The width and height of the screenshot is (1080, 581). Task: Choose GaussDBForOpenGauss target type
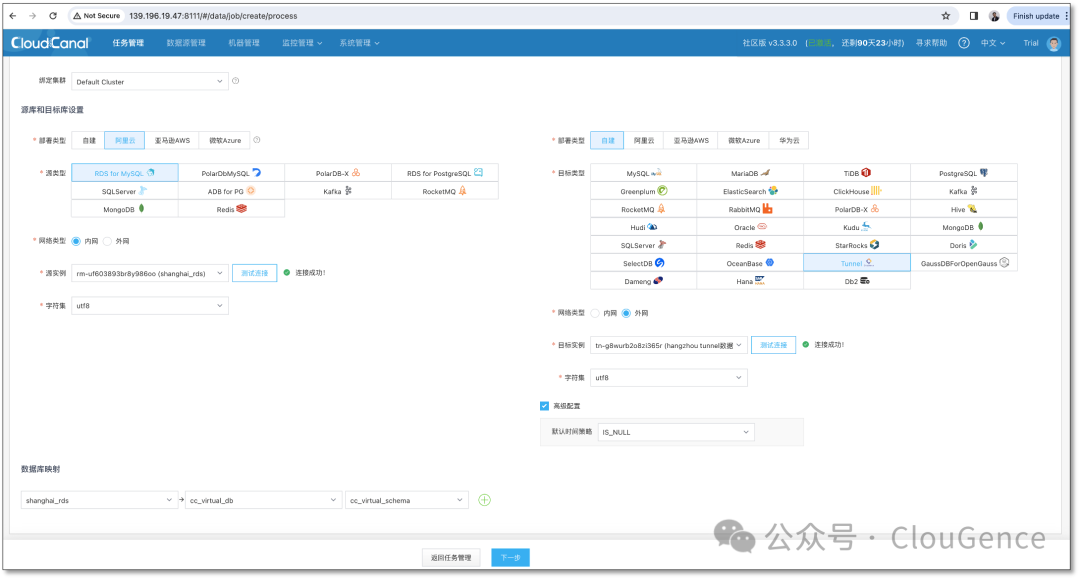click(x=964, y=262)
